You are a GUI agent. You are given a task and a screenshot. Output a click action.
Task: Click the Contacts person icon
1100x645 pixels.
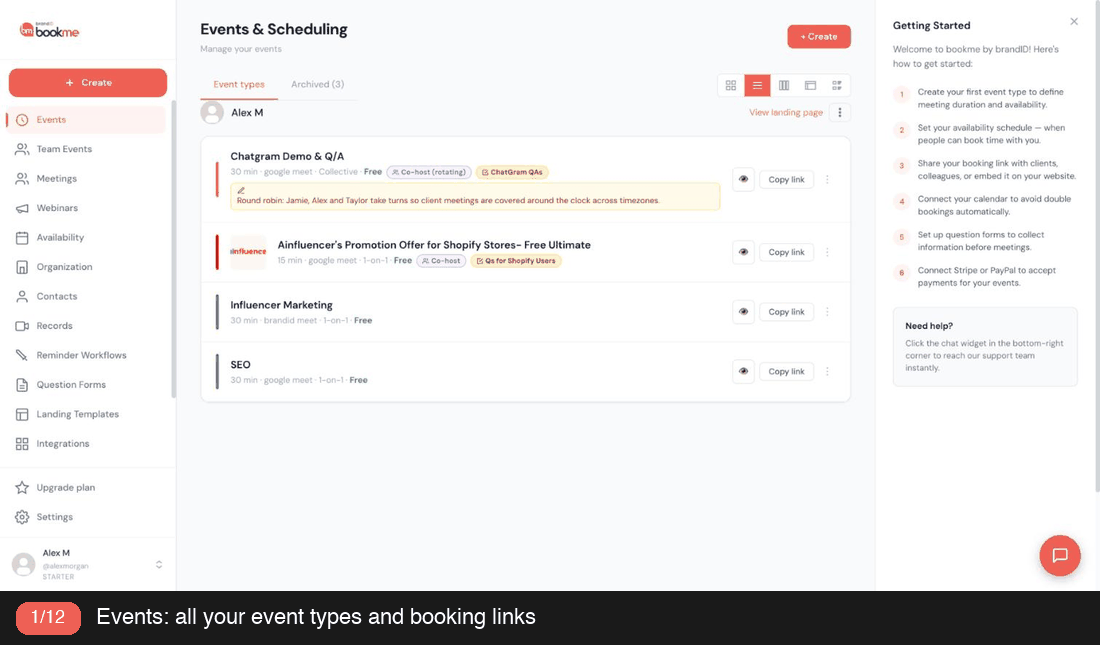[22, 297]
